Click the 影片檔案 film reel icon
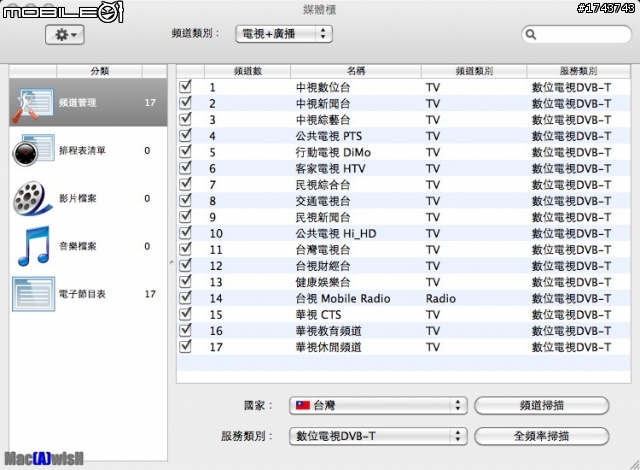The height and width of the screenshot is (470, 640). [33, 199]
